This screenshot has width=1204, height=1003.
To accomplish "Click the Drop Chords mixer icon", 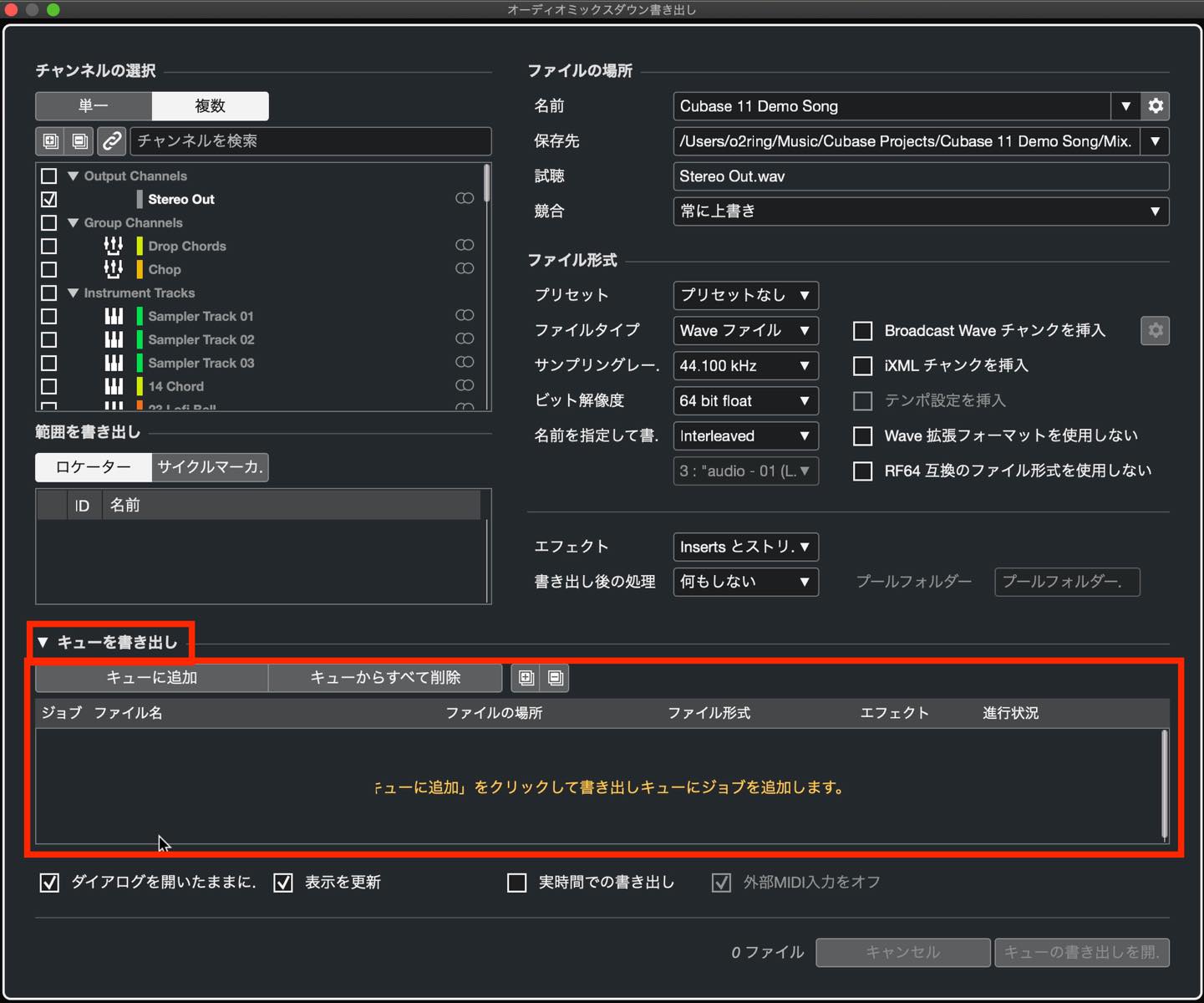I will 113,246.
